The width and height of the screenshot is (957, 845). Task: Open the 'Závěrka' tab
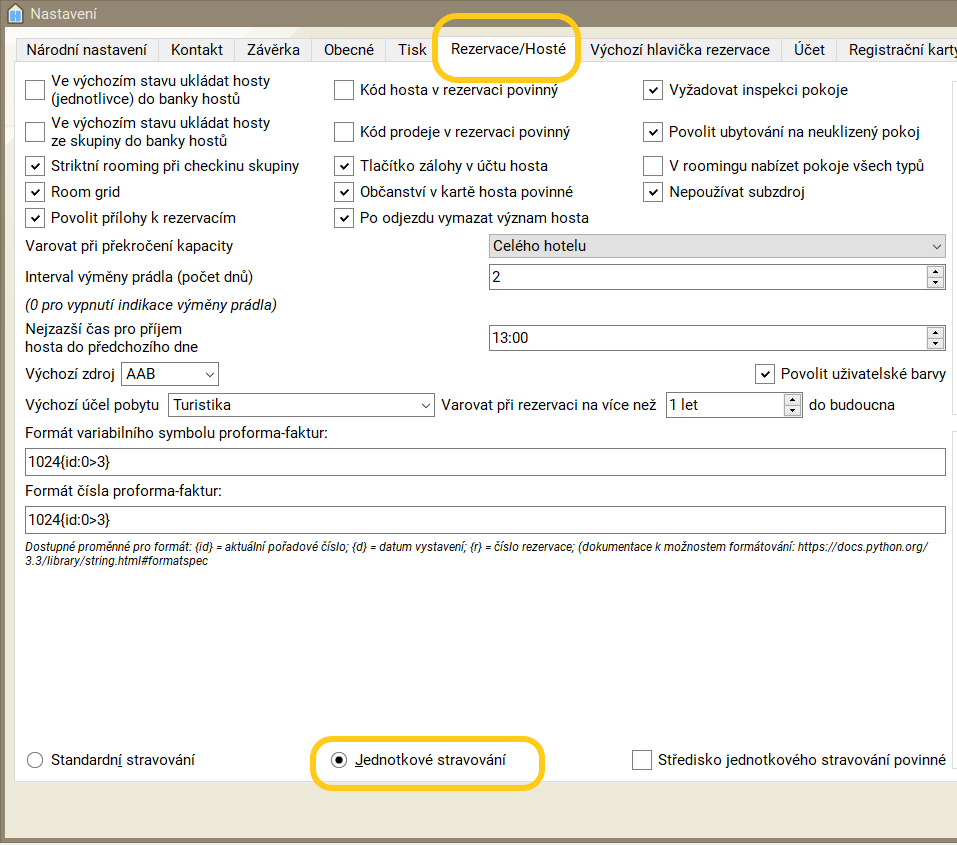(273, 50)
